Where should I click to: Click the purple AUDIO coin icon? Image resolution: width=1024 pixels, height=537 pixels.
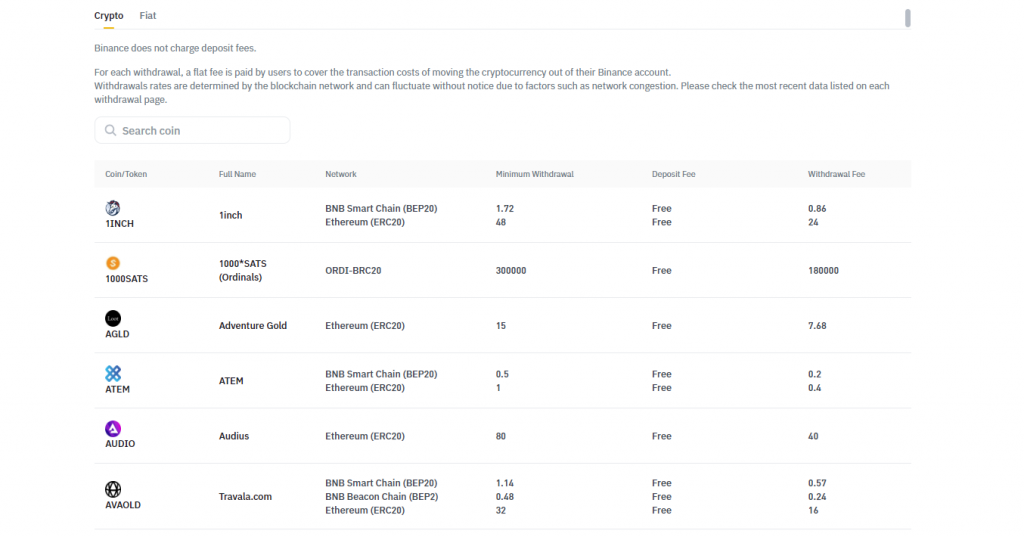point(113,428)
